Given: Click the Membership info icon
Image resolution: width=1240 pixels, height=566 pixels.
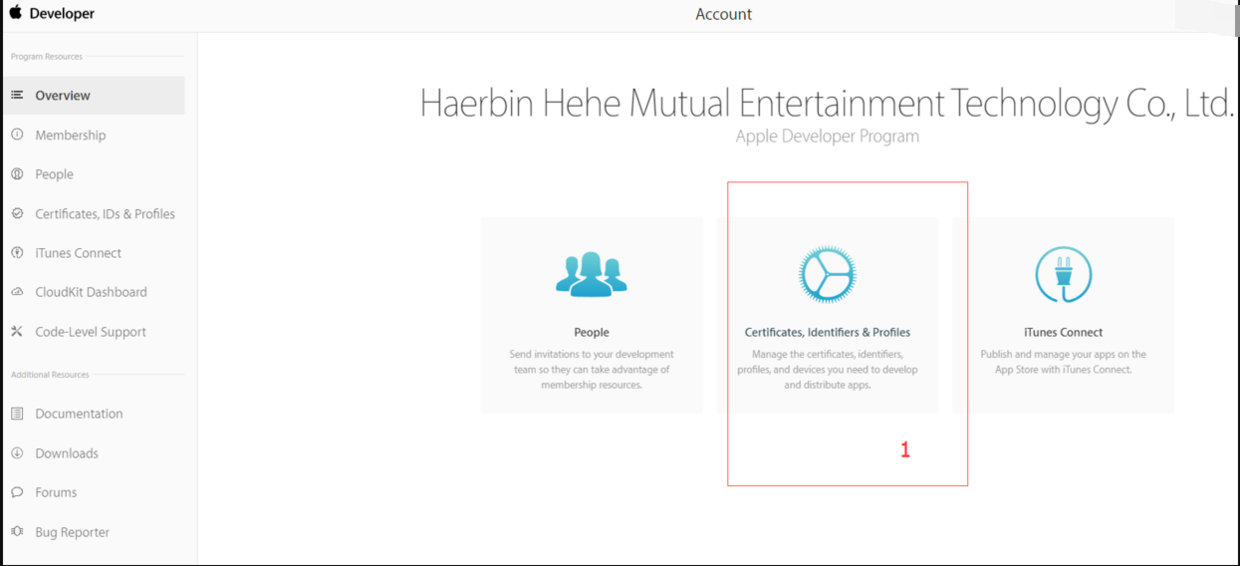Looking at the screenshot, I should tap(17, 134).
